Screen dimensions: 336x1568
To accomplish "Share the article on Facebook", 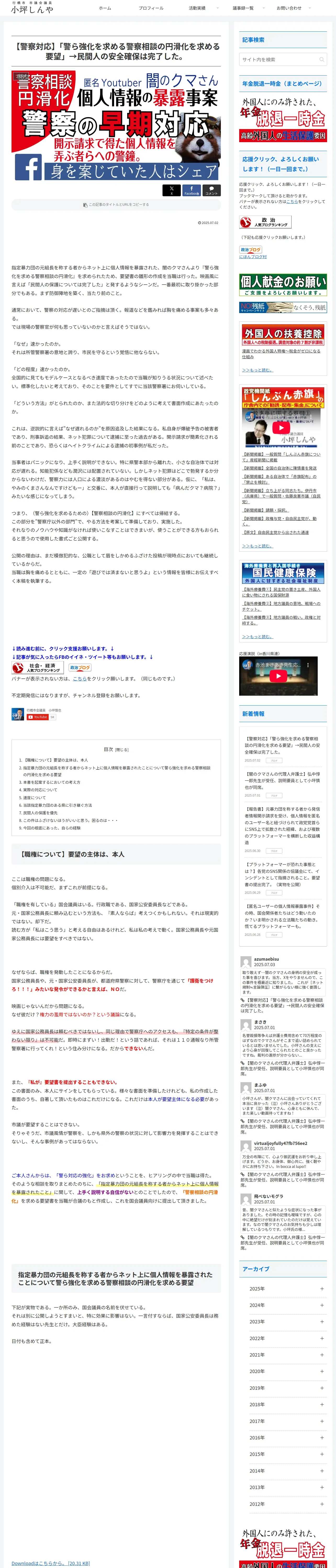I will click(x=192, y=191).
